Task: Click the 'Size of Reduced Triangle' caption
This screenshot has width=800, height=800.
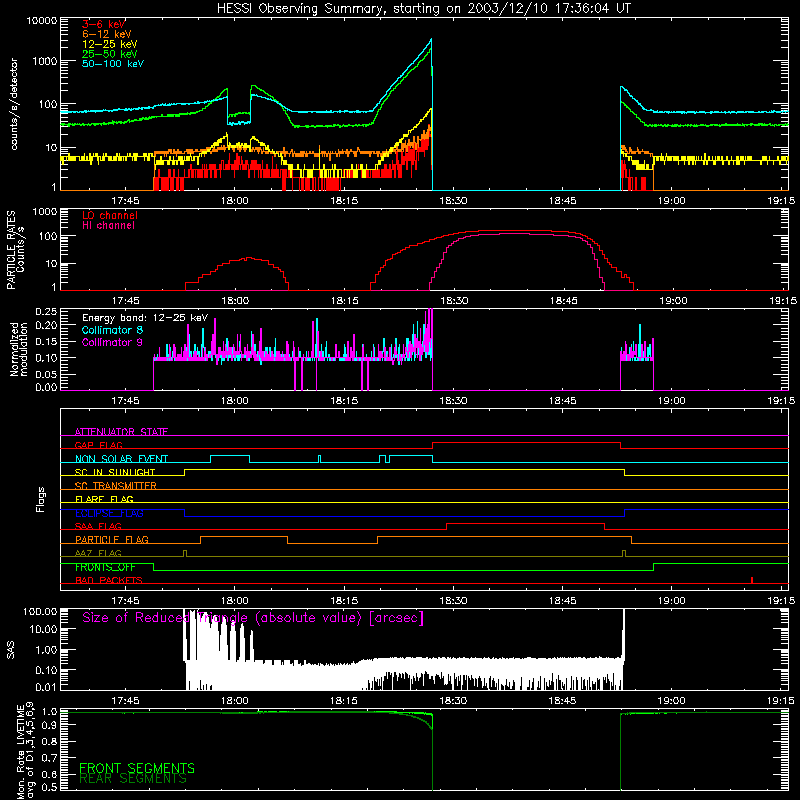Action: (x=253, y=618)
